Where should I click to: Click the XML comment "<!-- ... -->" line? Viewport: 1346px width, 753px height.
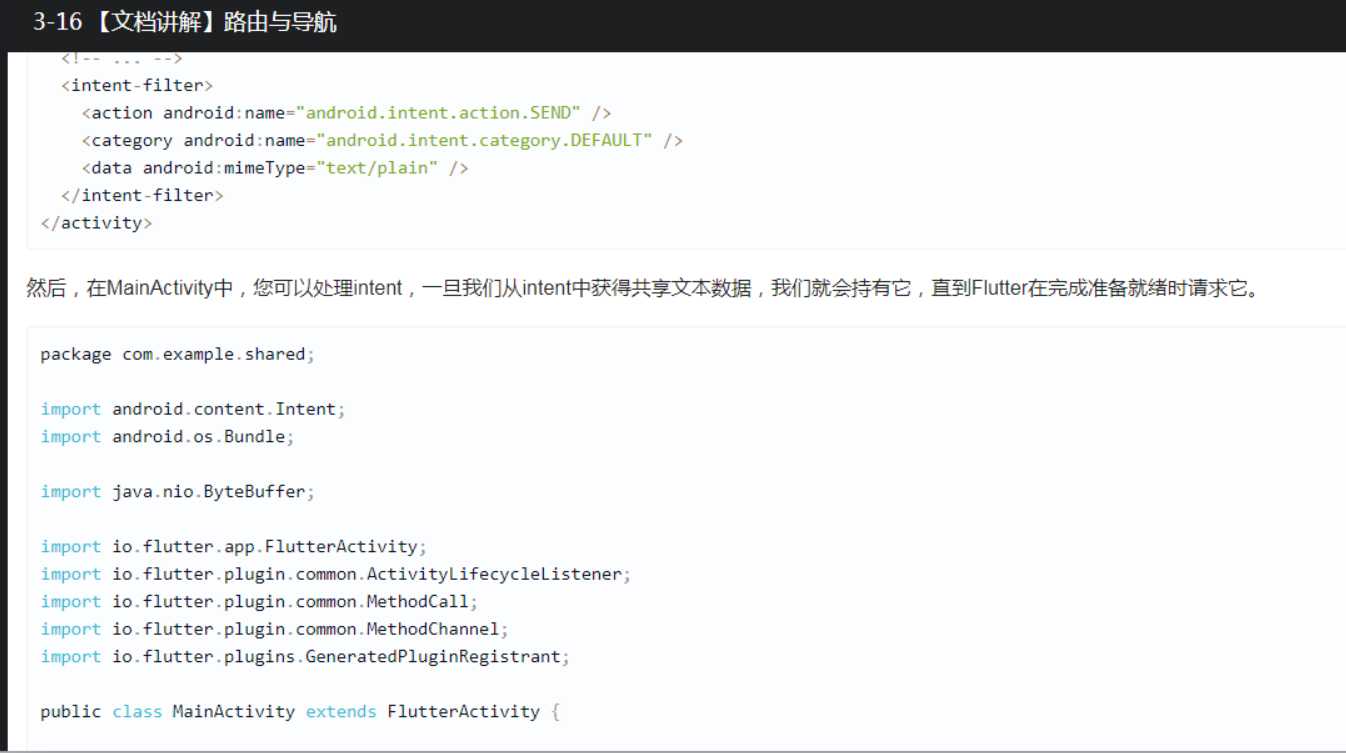122,58
